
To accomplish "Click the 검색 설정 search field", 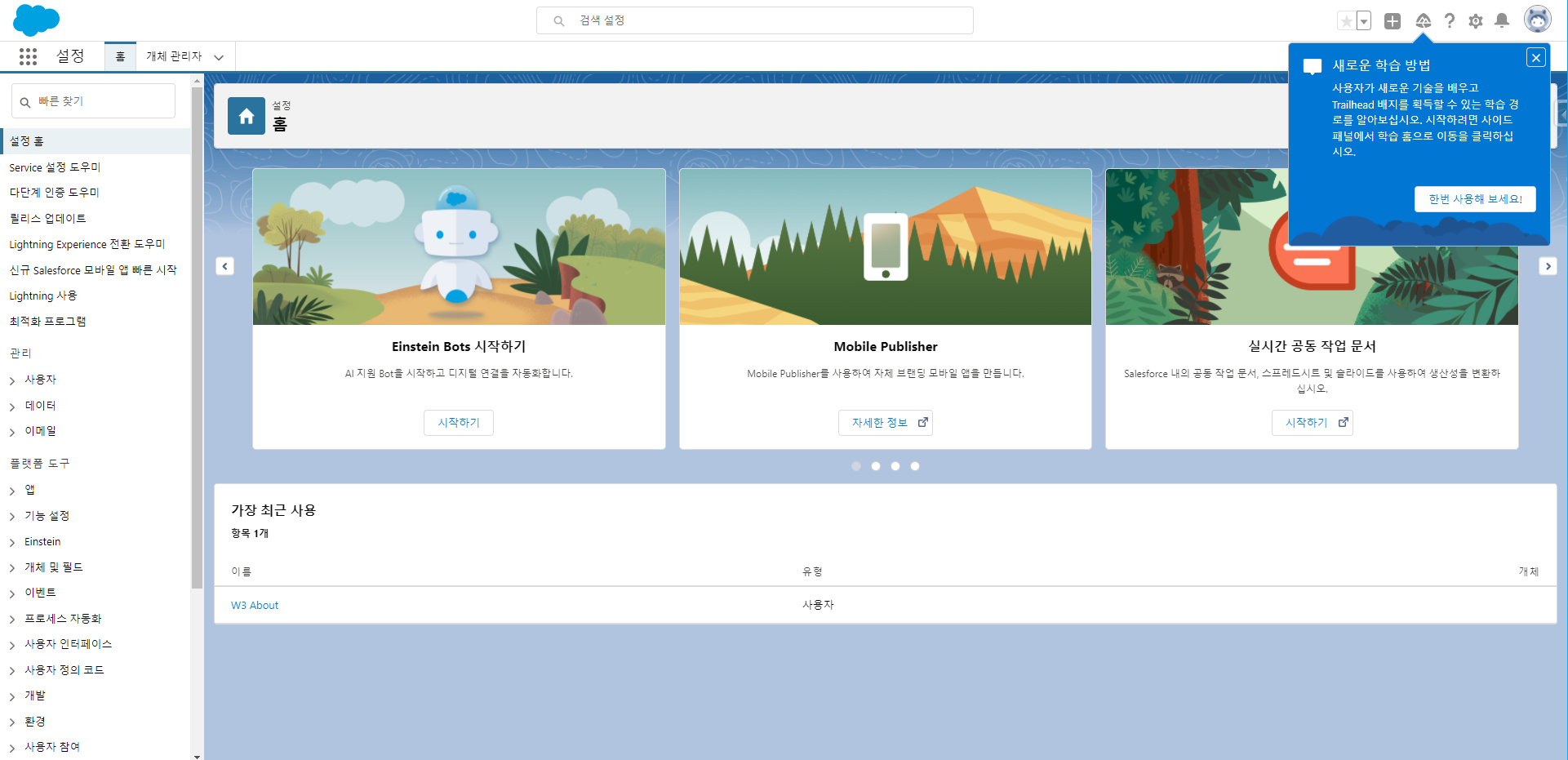I will tap(755, 20).
